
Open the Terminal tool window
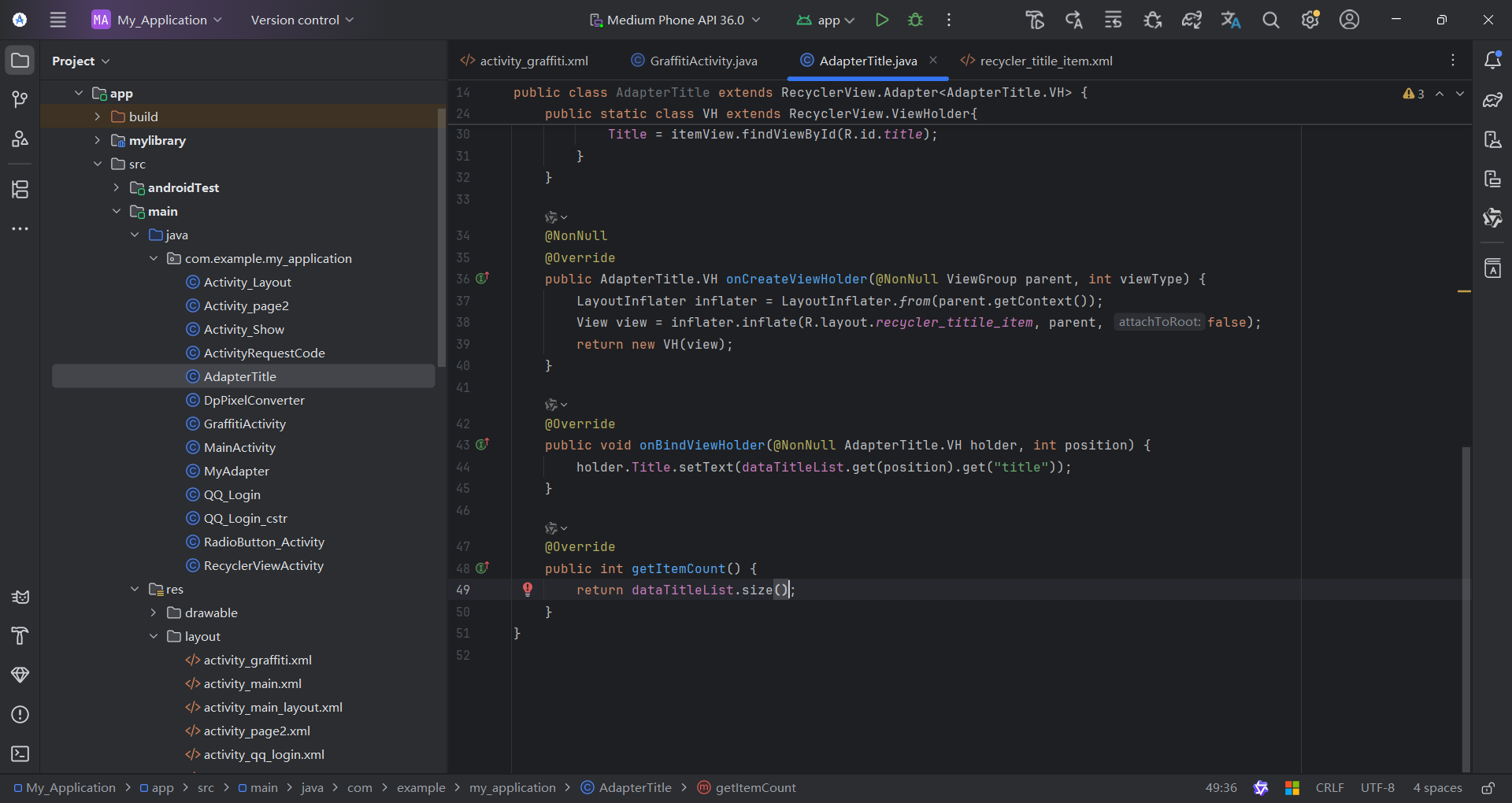pos(20,753)
